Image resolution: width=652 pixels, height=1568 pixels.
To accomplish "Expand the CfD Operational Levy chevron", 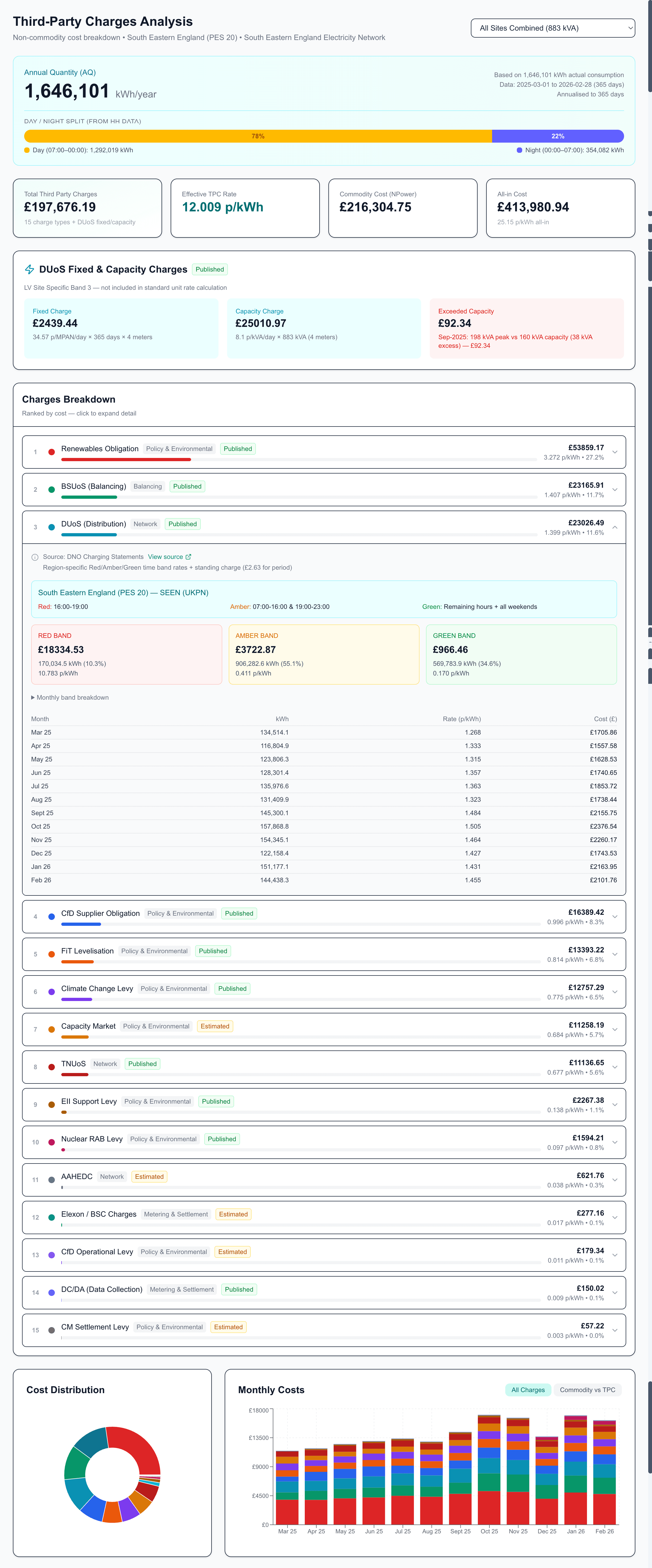I will pyautogui.click(x=615, y=1255).
